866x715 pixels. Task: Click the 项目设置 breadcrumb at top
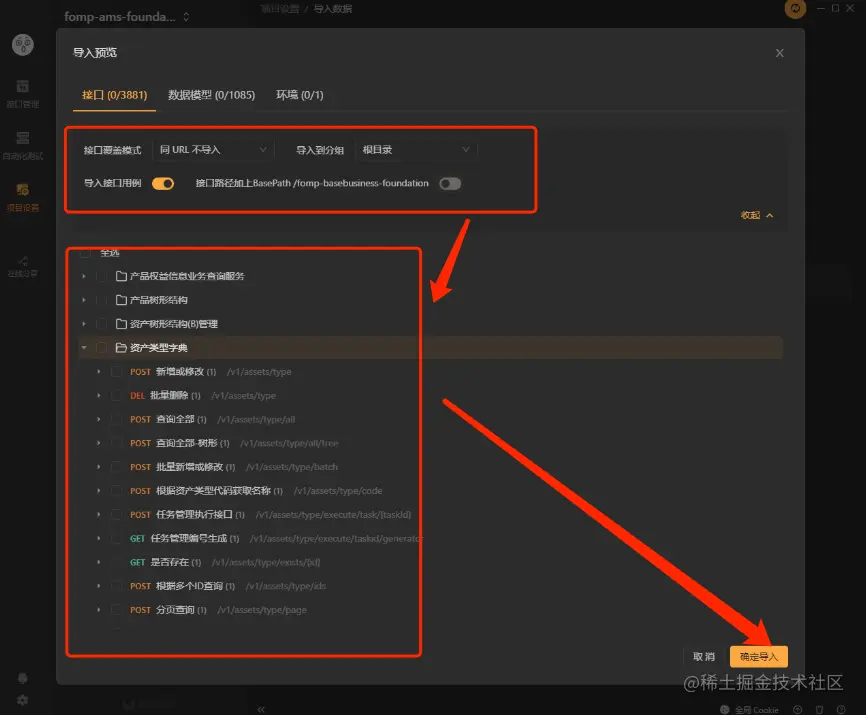click(x=279, y=8)
